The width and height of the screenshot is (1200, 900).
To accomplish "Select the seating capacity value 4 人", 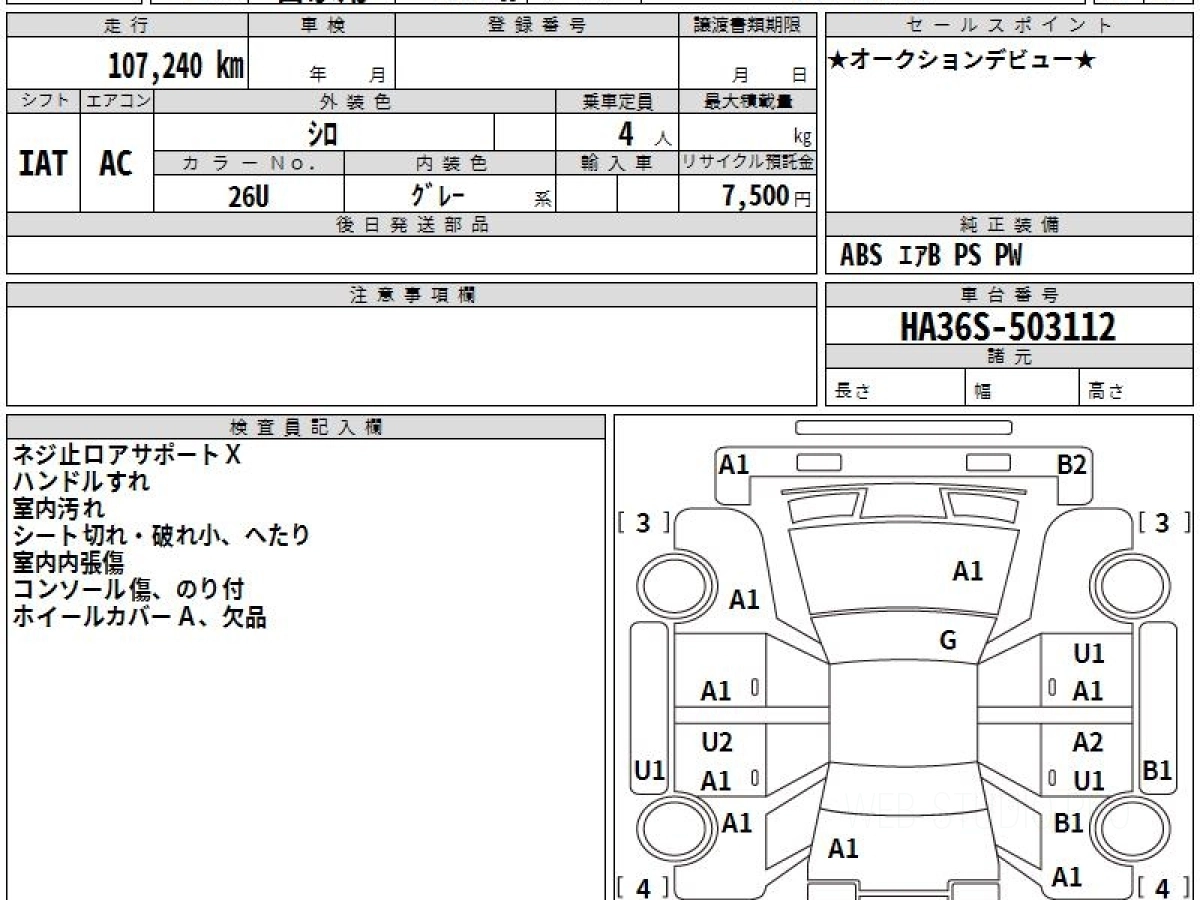I will pos(644,133).
